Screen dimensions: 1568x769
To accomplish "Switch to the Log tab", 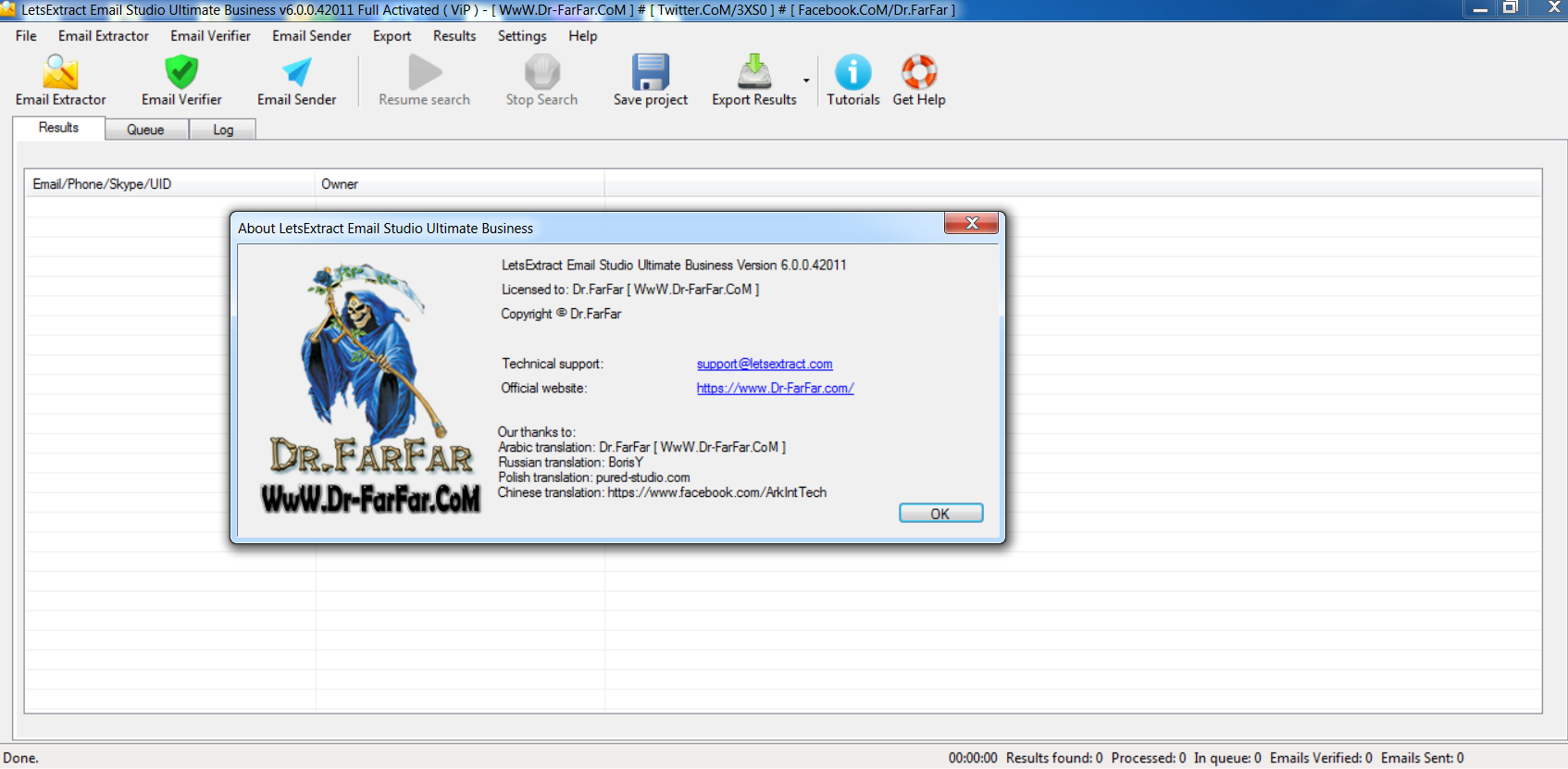I will [x=223, y=130].
